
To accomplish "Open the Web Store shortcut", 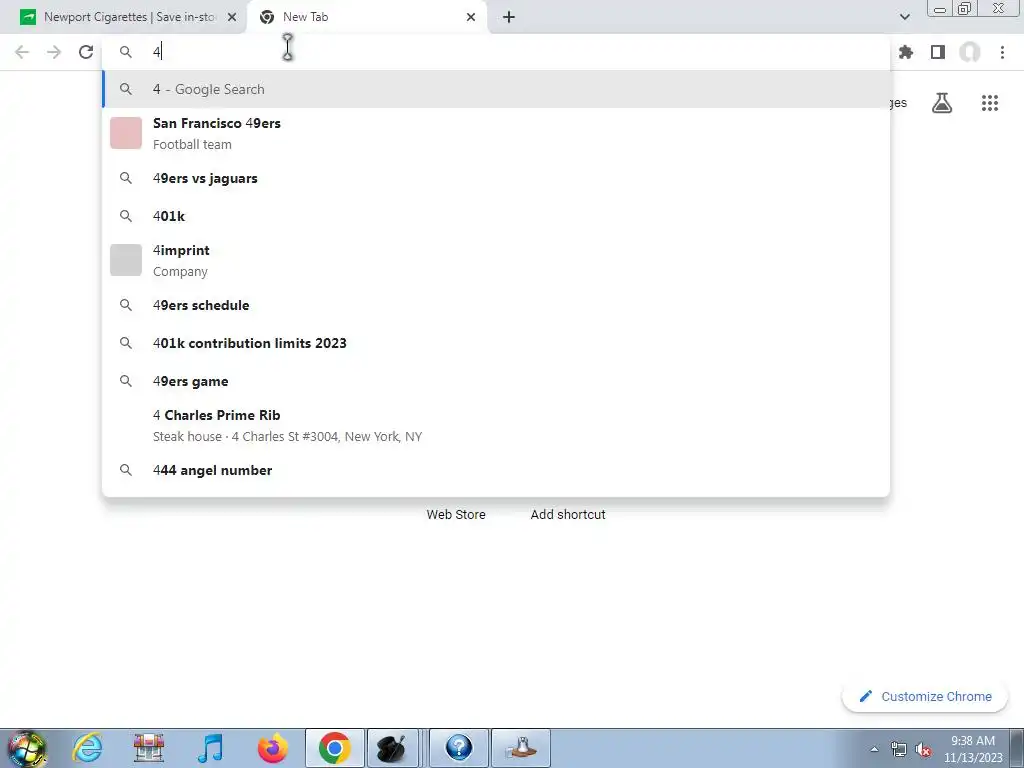I will coord(456,515).
